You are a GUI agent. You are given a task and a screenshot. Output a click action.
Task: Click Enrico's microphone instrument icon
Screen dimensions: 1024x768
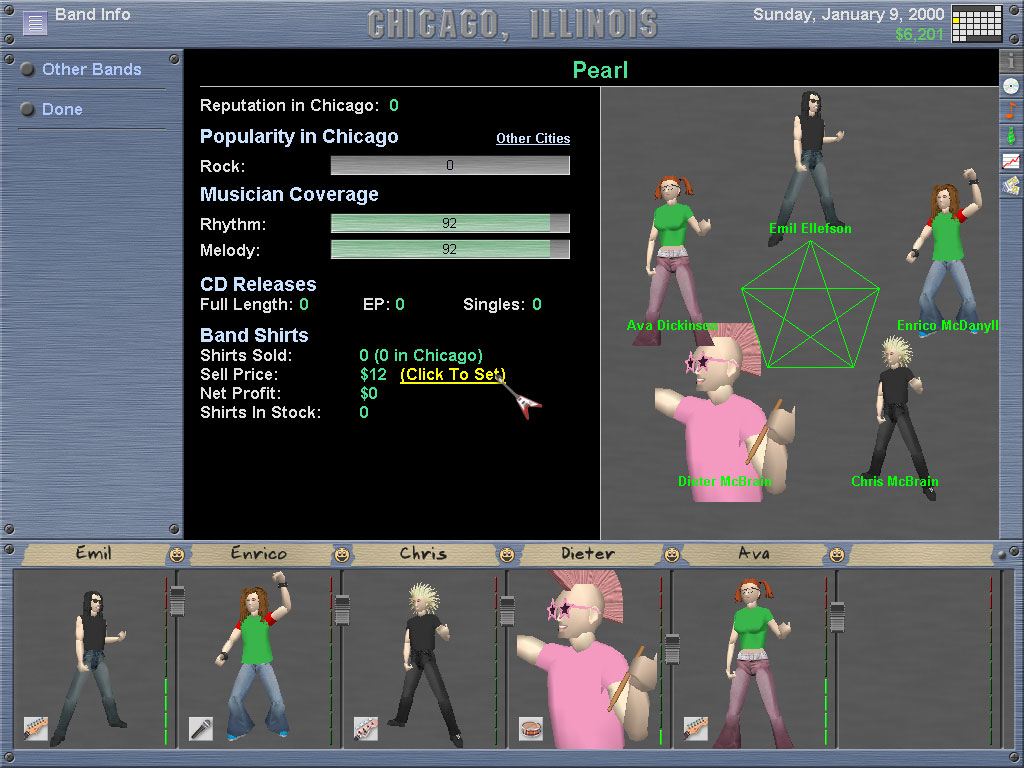pyautogui.click(x=200, y=728)
